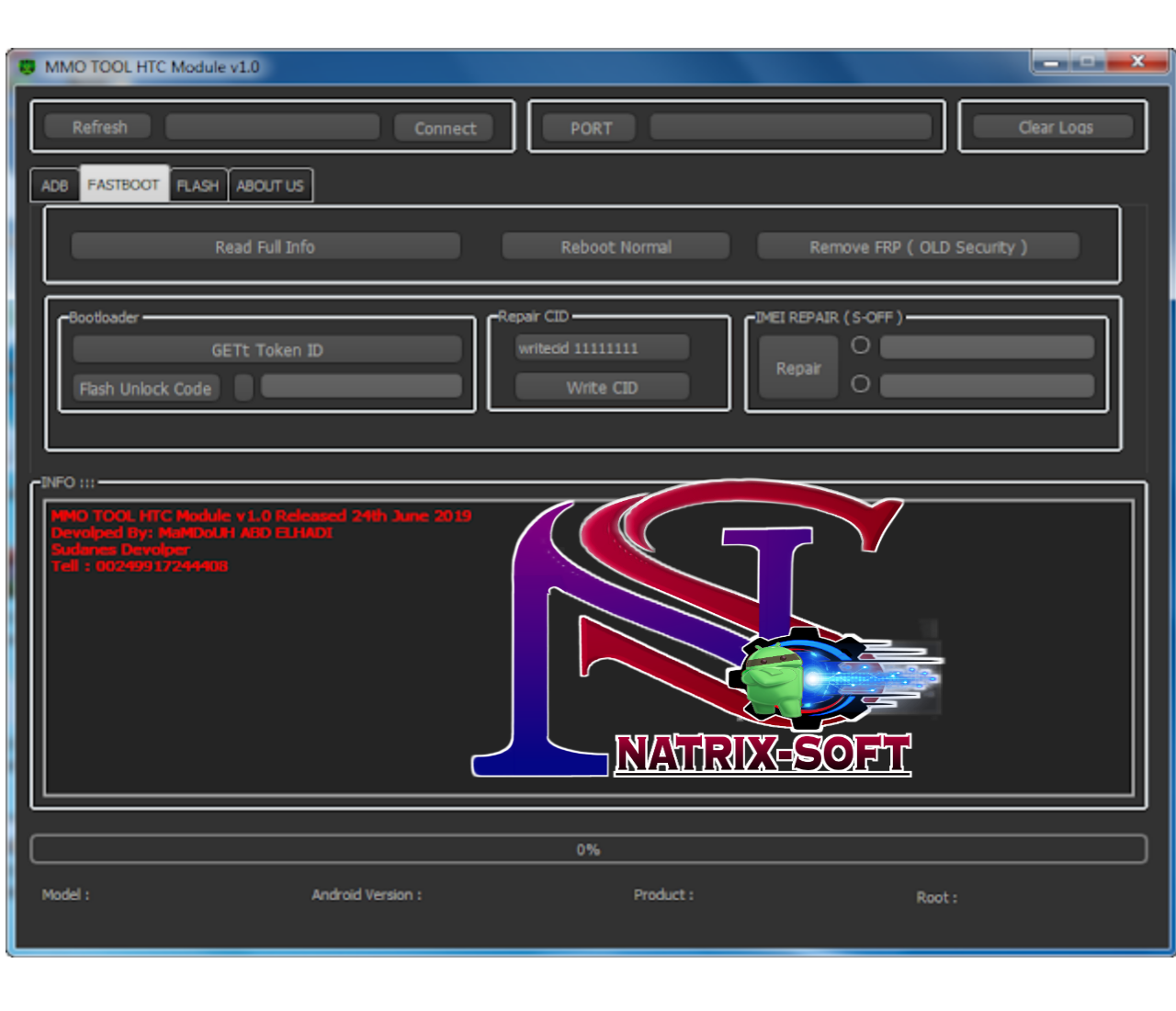
Task: Click Flash Unlock Code button
Action: tap(145, 388)
